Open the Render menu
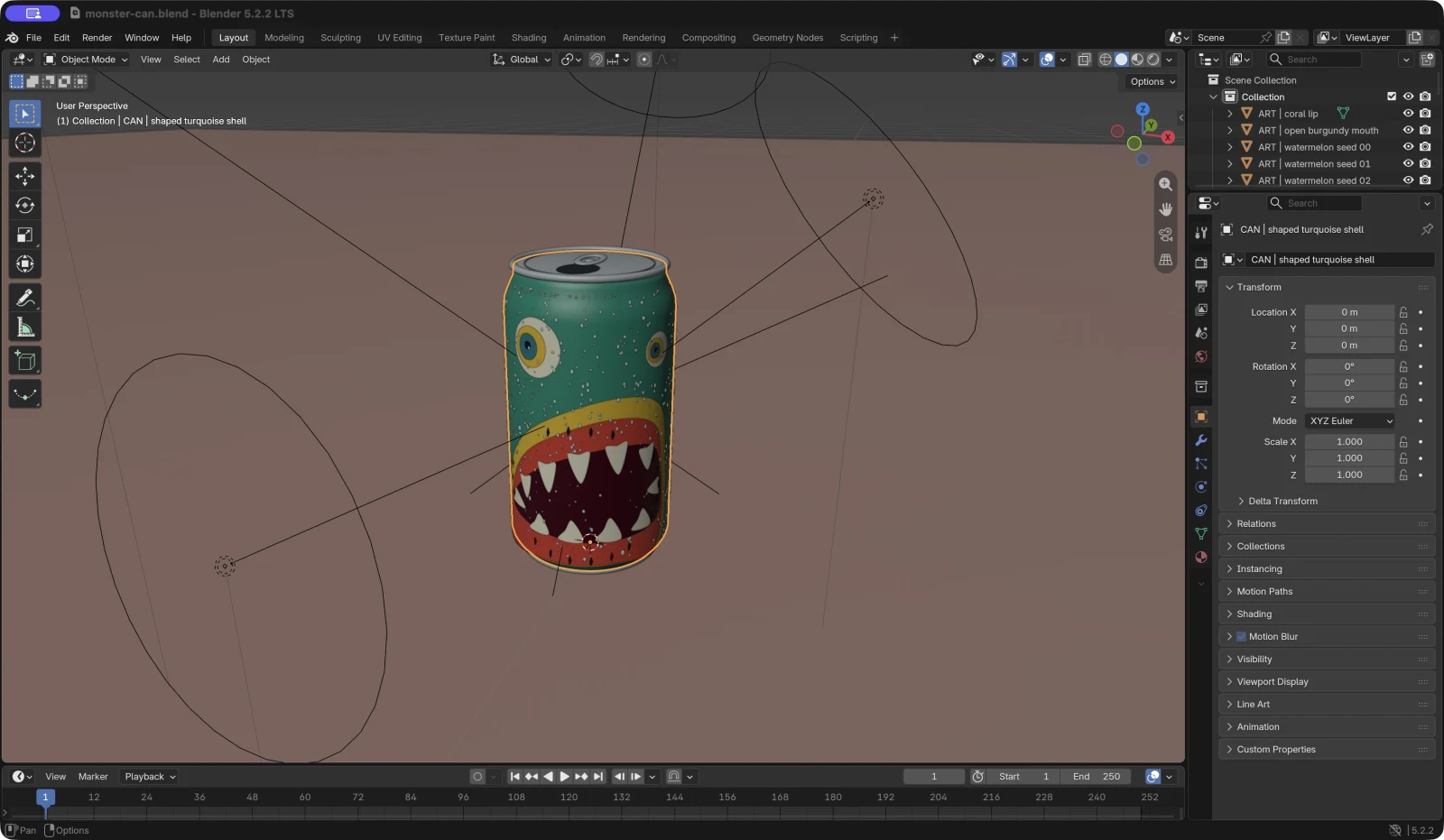Viewport: 1444px width, 840px height. click(x=97, y=38)
